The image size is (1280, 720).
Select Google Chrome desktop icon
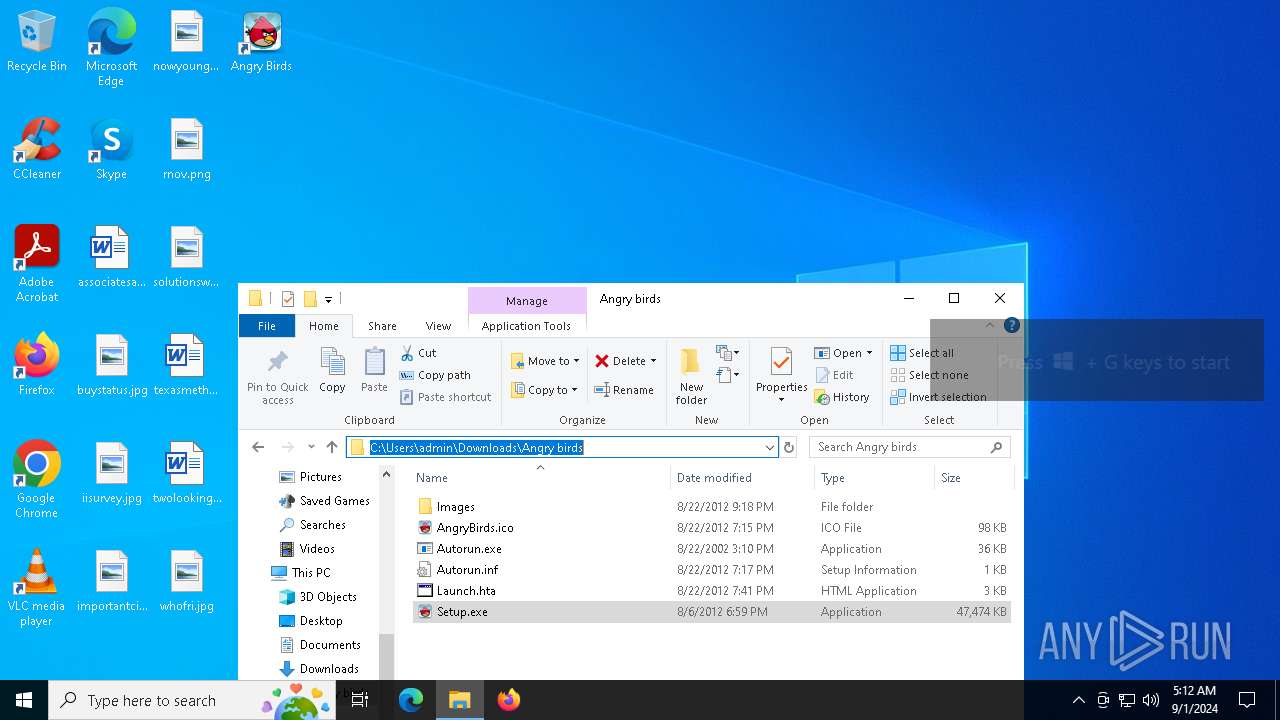[36, 480]
